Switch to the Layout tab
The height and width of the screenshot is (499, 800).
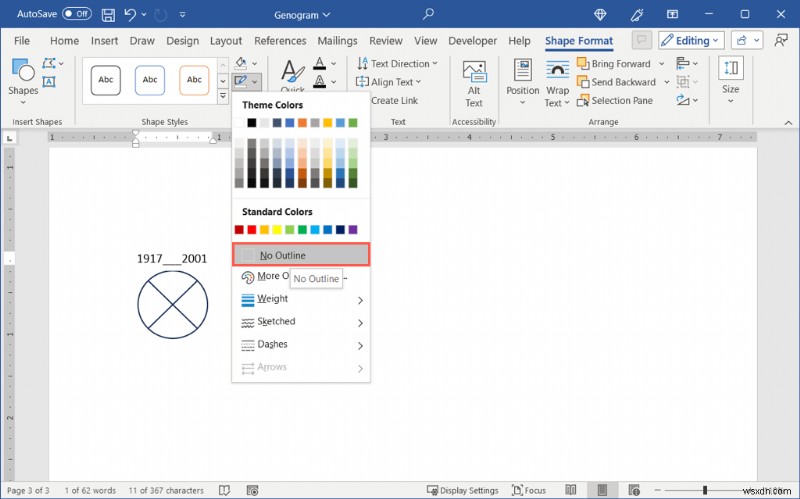226,41
